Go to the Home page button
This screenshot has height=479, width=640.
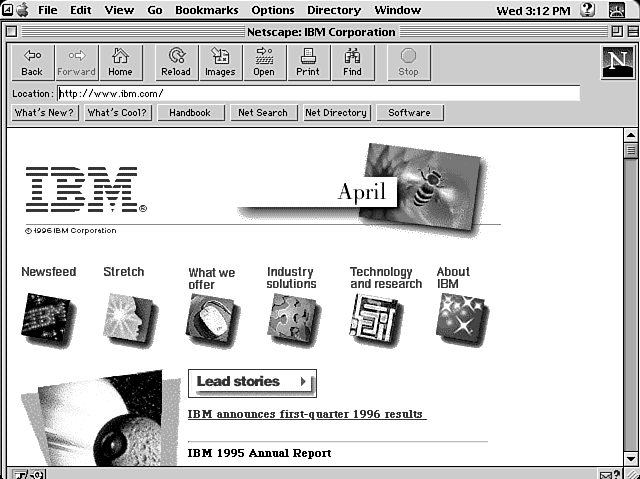pos(120,62)
